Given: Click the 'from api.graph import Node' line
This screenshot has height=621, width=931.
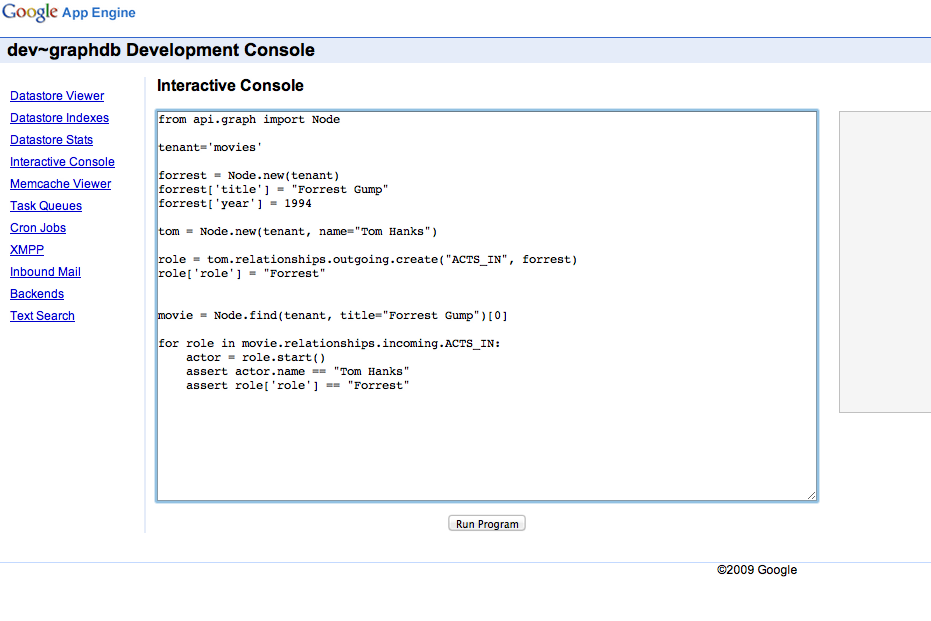Looking at the screenshot, I should tap(249, 119).
